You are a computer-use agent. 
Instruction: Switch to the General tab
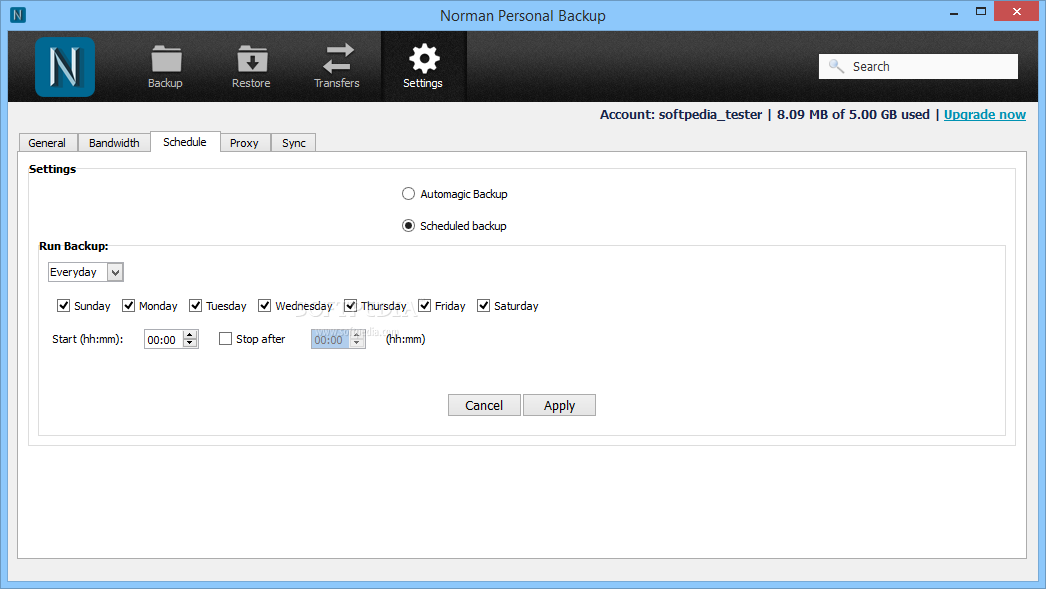[47, 143]
